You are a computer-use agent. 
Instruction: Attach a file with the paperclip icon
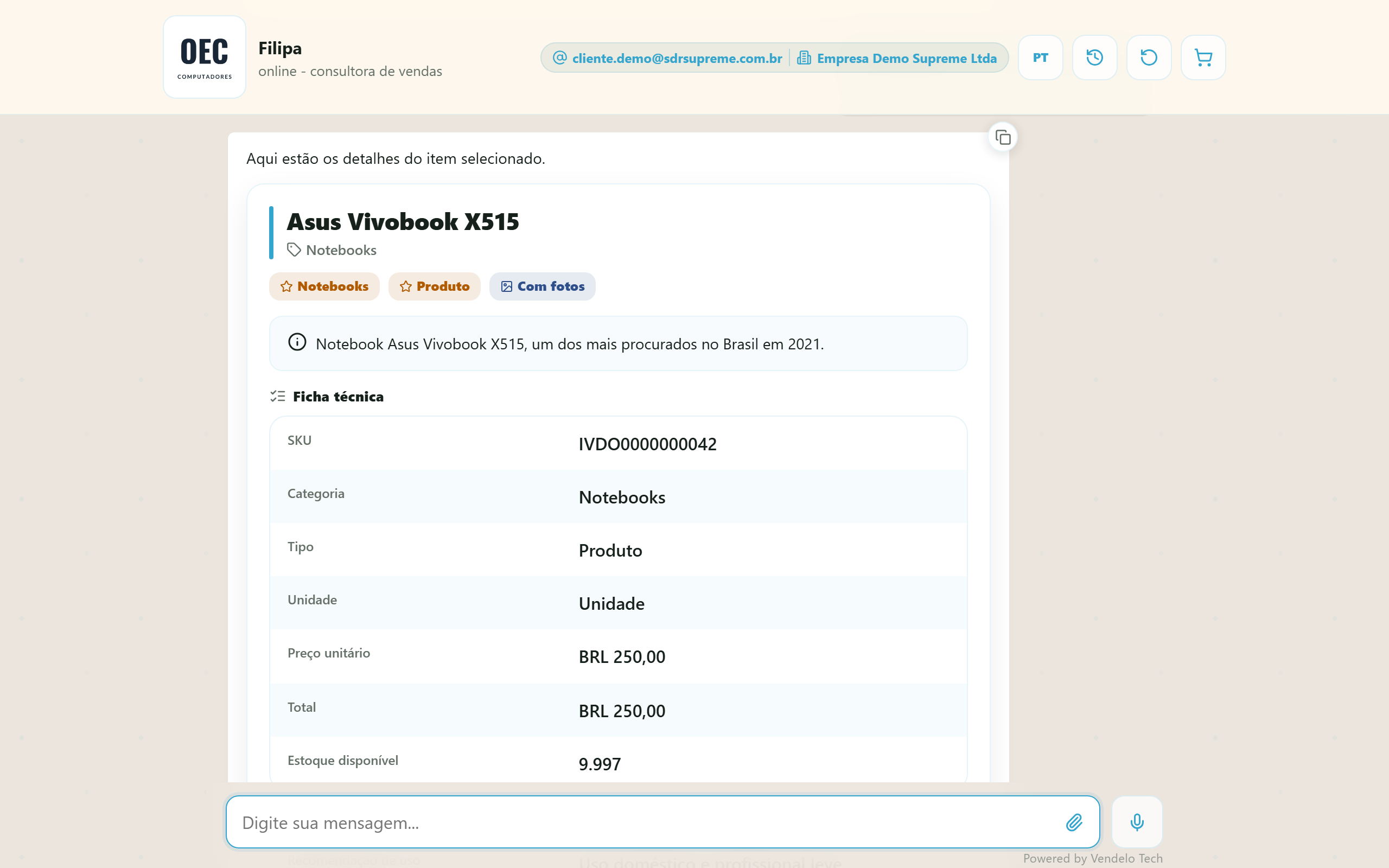click(x=1074, y=822)
